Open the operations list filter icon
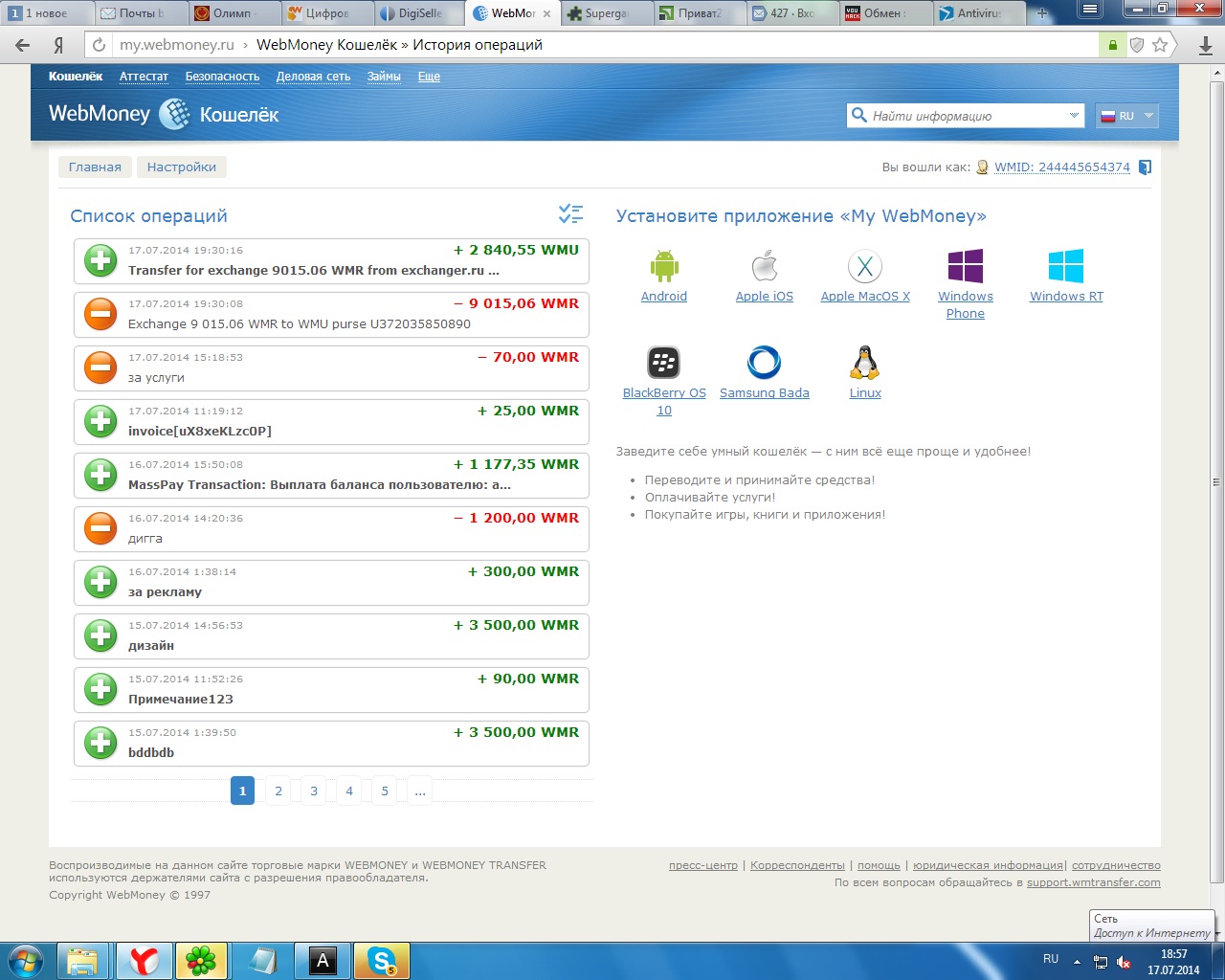 pyautogui.click(x=570, y=214)
